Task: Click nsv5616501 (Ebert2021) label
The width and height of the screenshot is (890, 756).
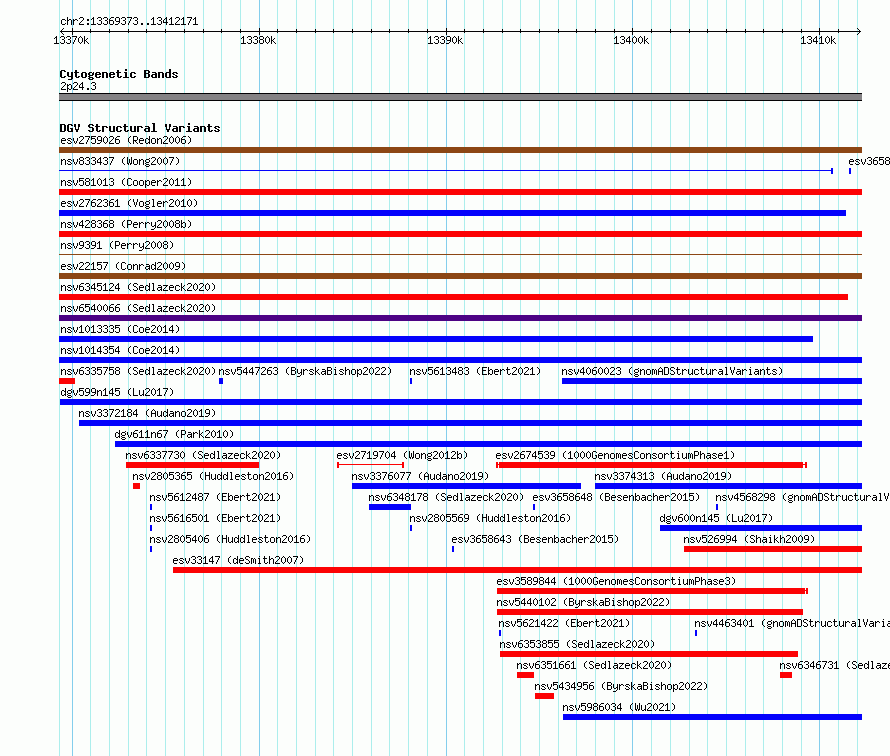Action: click(215, 518)
